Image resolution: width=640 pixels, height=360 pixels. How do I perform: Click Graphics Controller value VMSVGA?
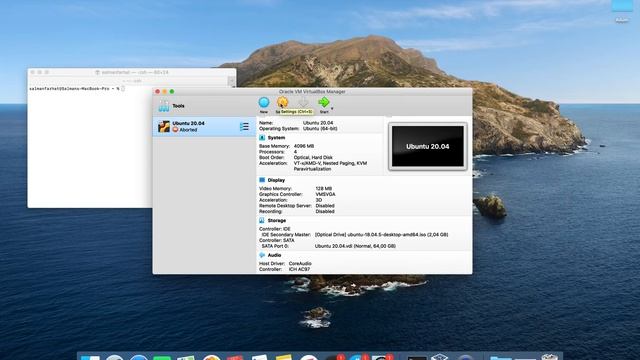tap(325, 194)
